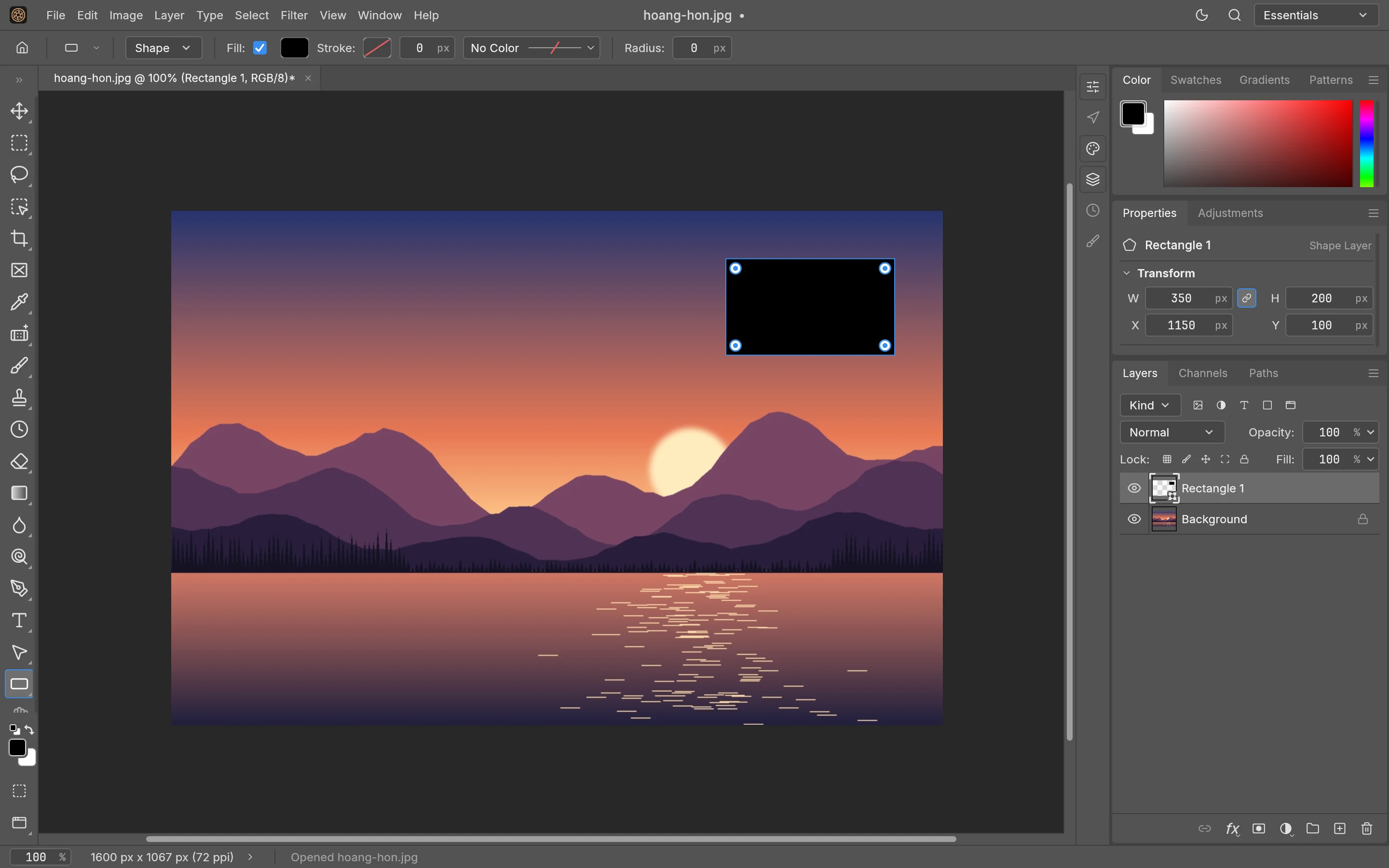This screenshot has height=868, width=1389.
Task: Open the Shape mode dropdown
Action: (163, 48)
